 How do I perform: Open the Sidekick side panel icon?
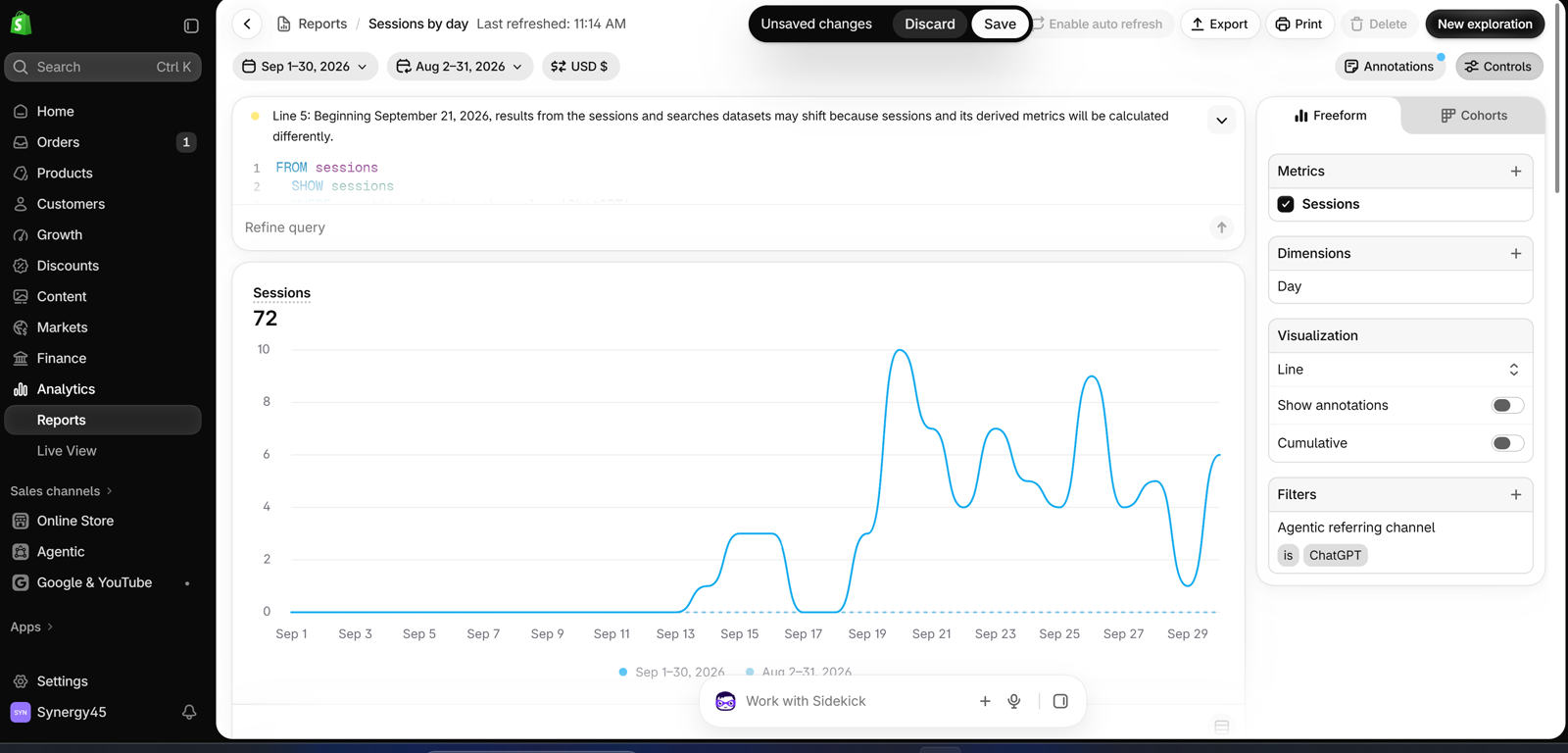pyautogui.click(x=1060, y=701)
